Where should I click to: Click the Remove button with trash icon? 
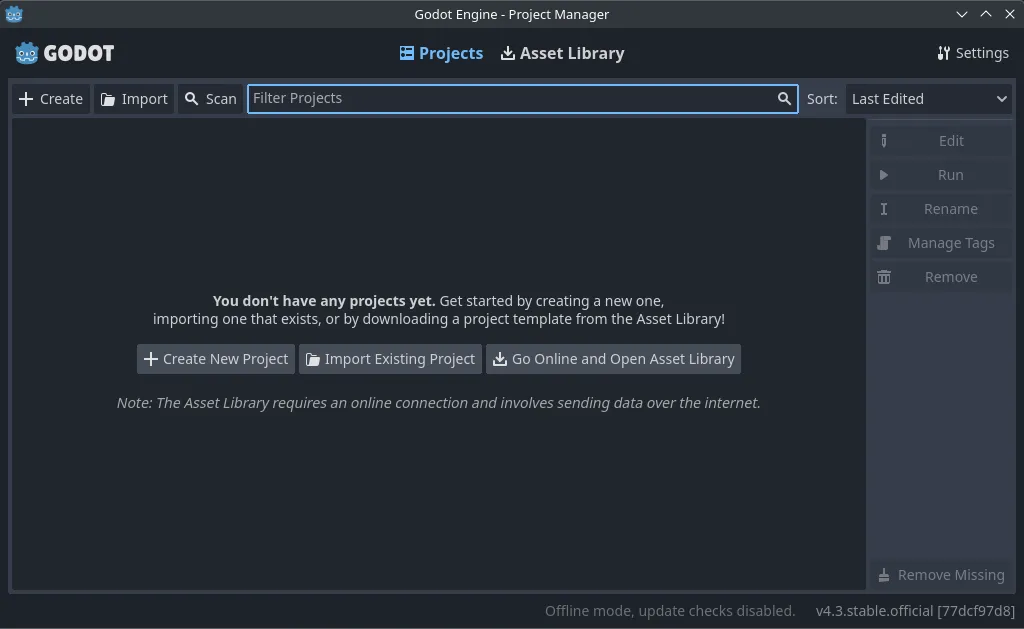(940, 277)
